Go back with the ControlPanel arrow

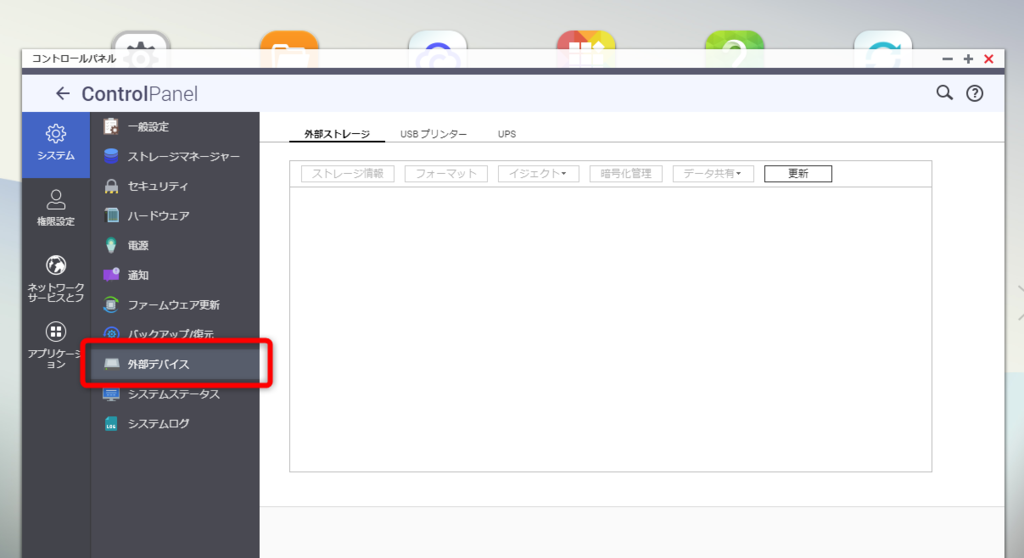point(63,93)
